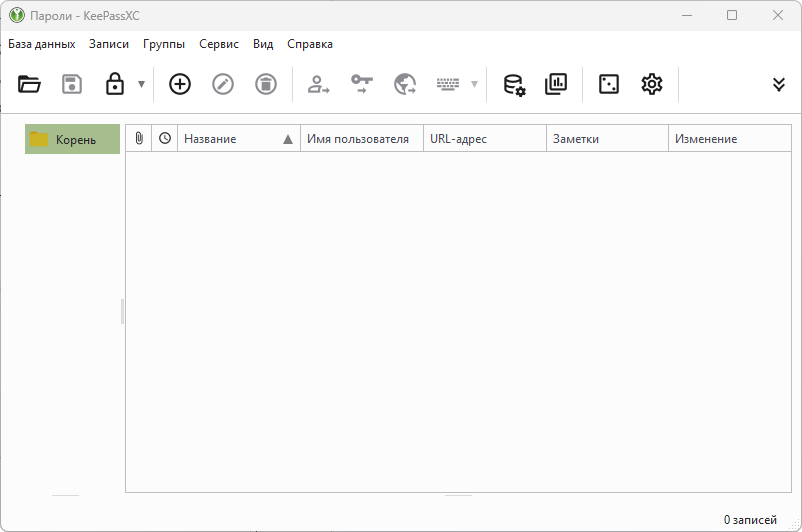Image resolution: width=802 pixels, height=532 pixels.
Task: Open the database reports icon
Action: tap(556, 85)
